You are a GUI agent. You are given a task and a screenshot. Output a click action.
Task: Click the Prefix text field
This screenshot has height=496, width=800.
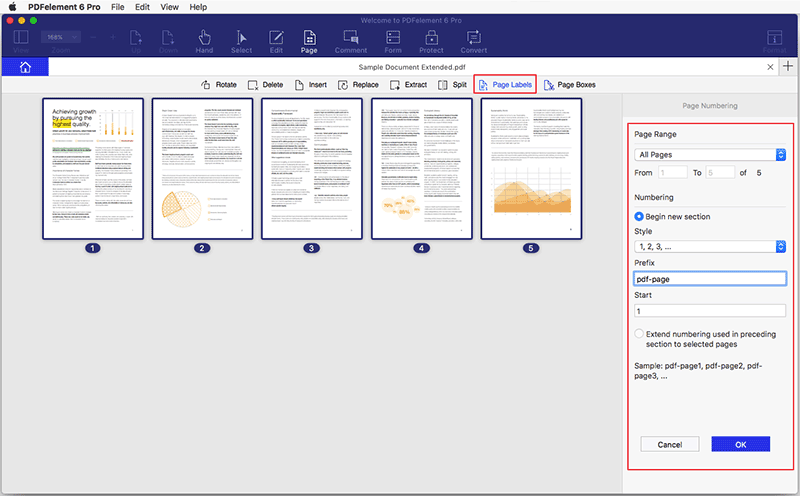(710, 279)
